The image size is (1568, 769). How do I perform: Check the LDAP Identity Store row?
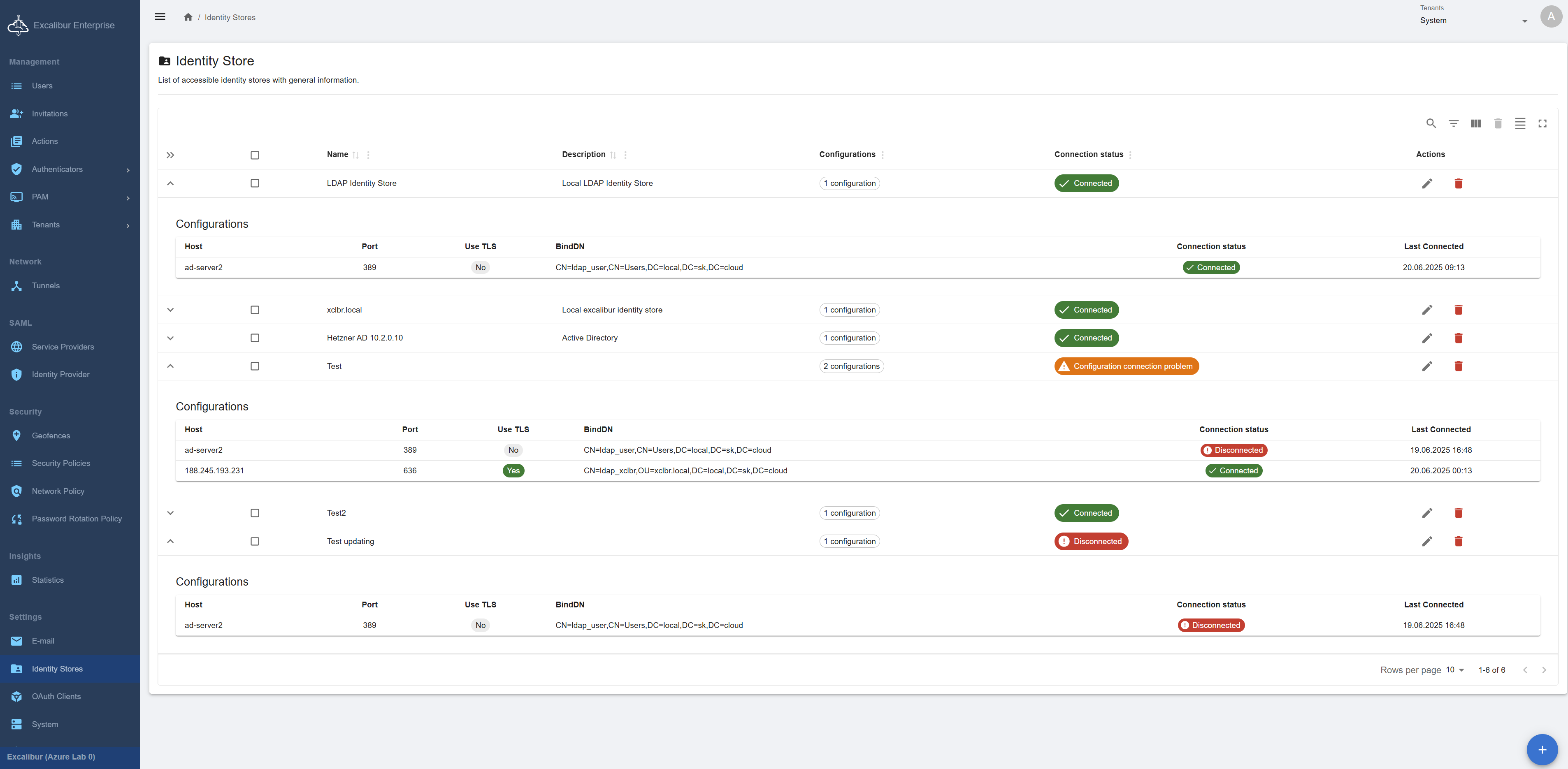(x=255, y=184)
